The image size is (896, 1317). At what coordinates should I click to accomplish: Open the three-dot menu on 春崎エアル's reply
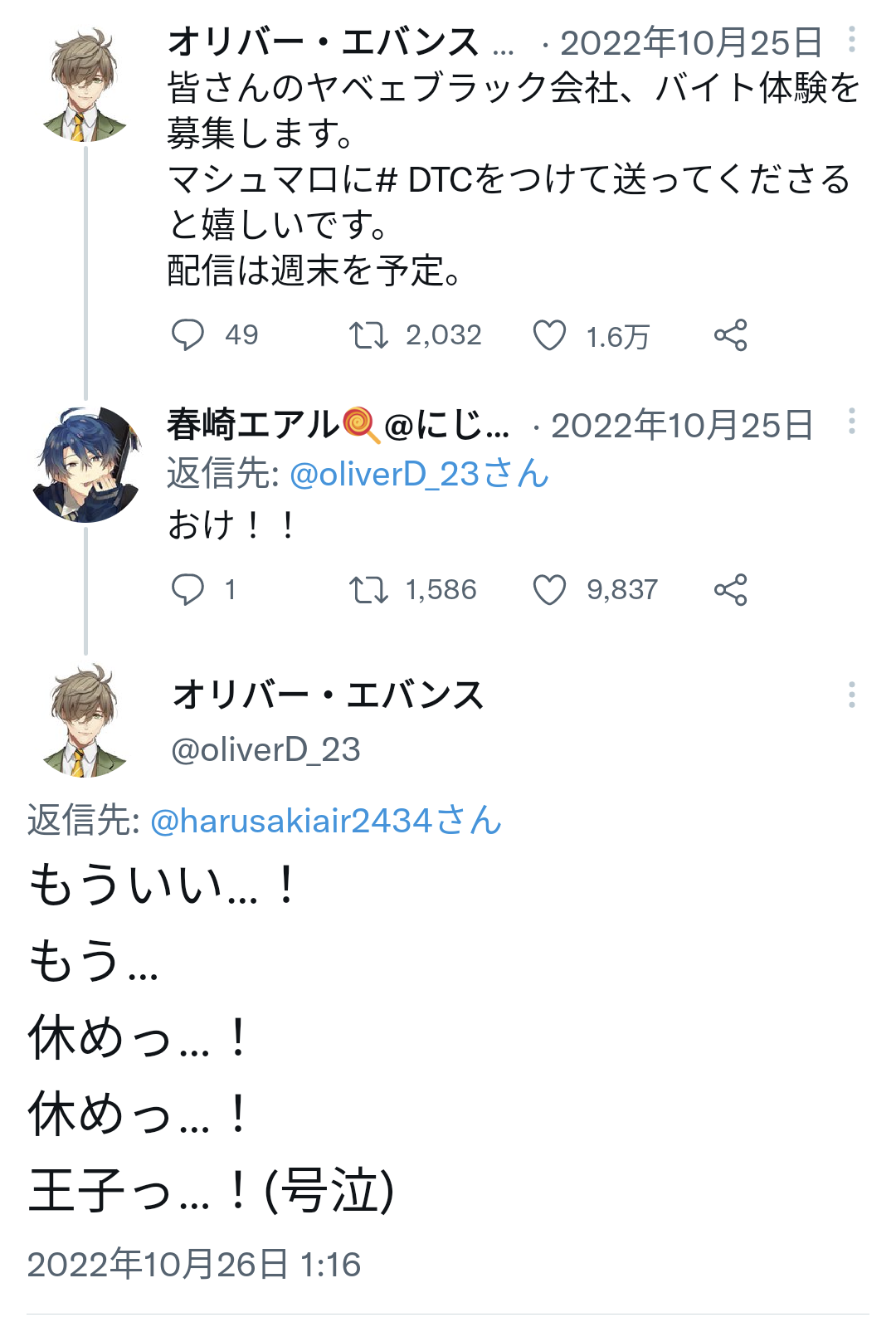[x=852, y=422]
